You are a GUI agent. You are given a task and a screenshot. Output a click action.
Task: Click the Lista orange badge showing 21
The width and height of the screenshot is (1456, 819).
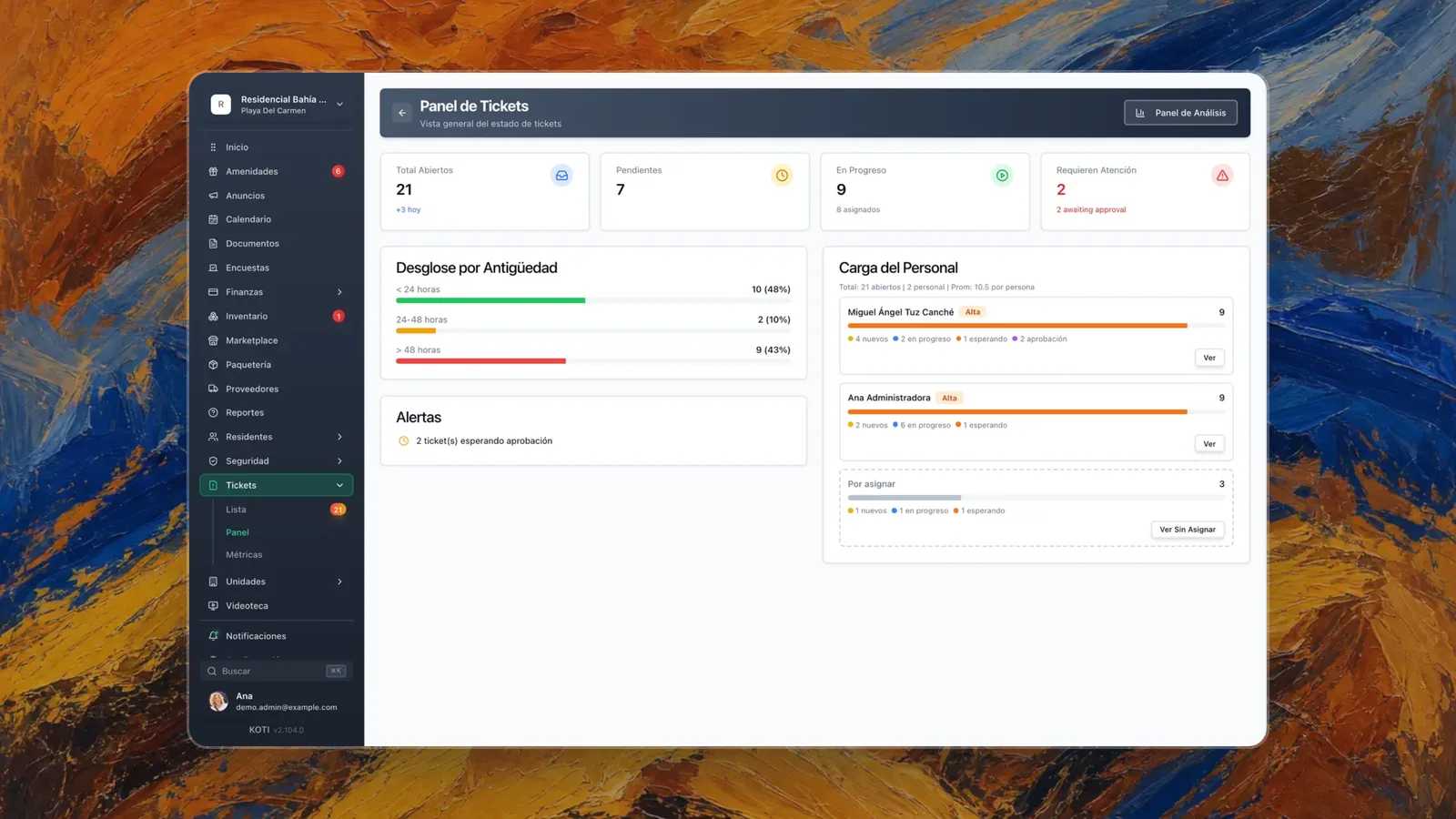click(x=338, y=510)
